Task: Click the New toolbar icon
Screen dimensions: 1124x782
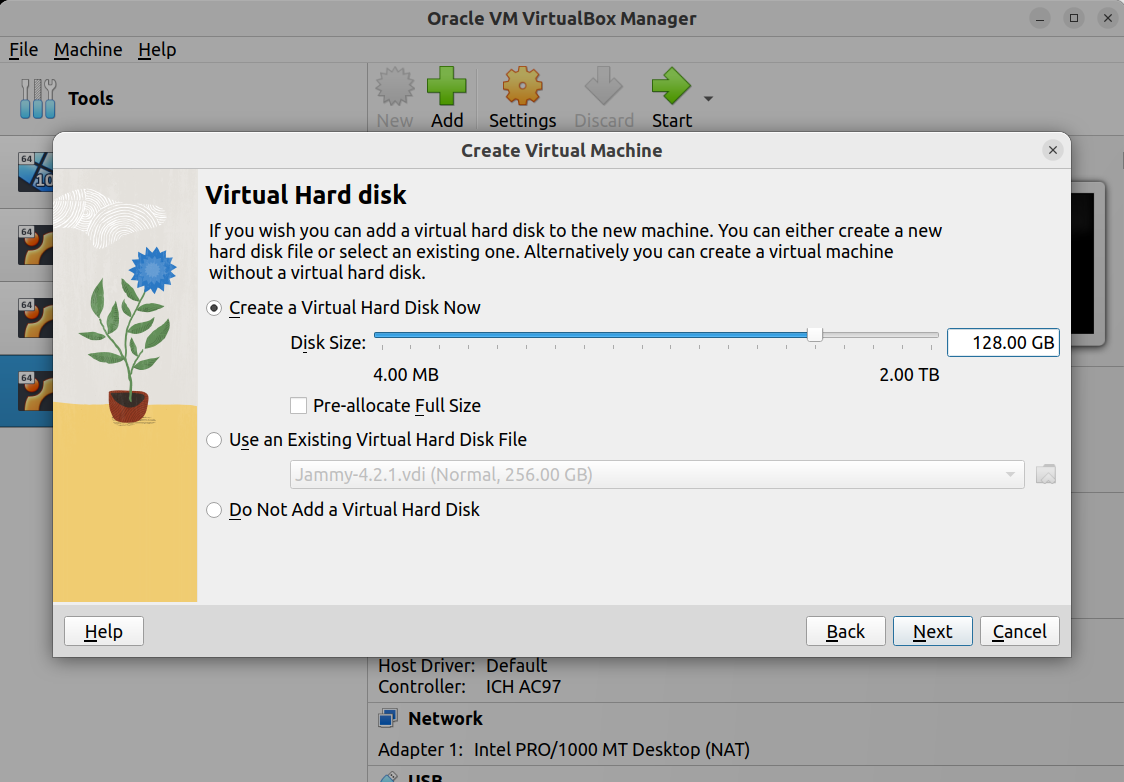Action: click(x=395, y=87)
